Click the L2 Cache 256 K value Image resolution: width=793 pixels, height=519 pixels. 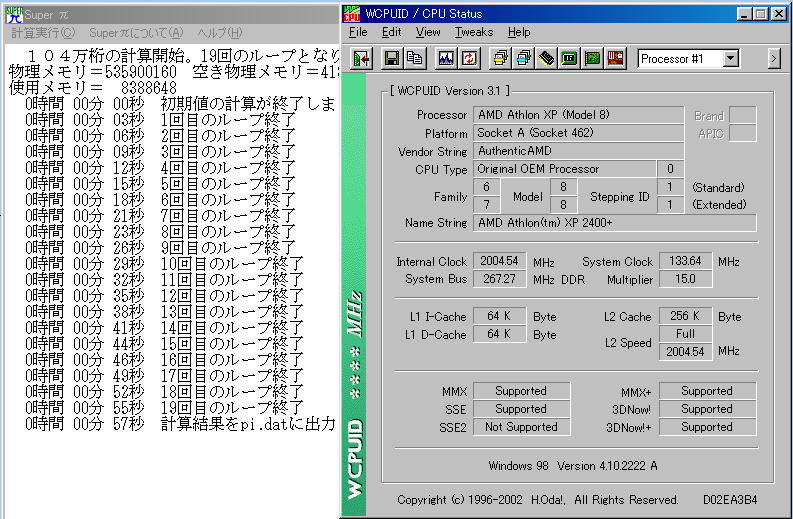(685, 316)
